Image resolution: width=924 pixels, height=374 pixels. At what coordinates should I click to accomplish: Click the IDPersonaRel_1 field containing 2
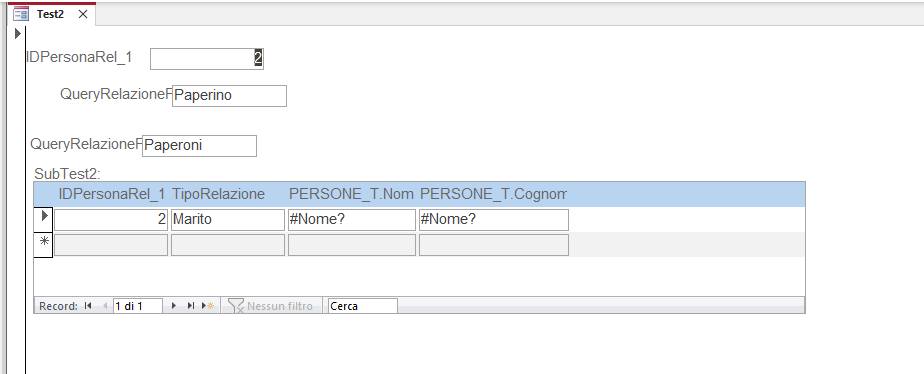tap(207, 59)
